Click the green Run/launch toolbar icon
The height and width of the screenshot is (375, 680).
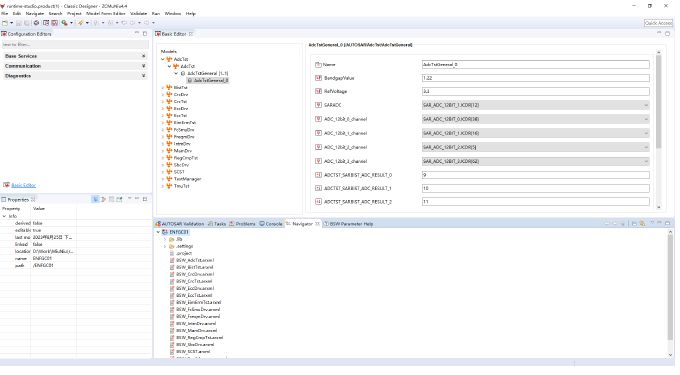(64, 23)
